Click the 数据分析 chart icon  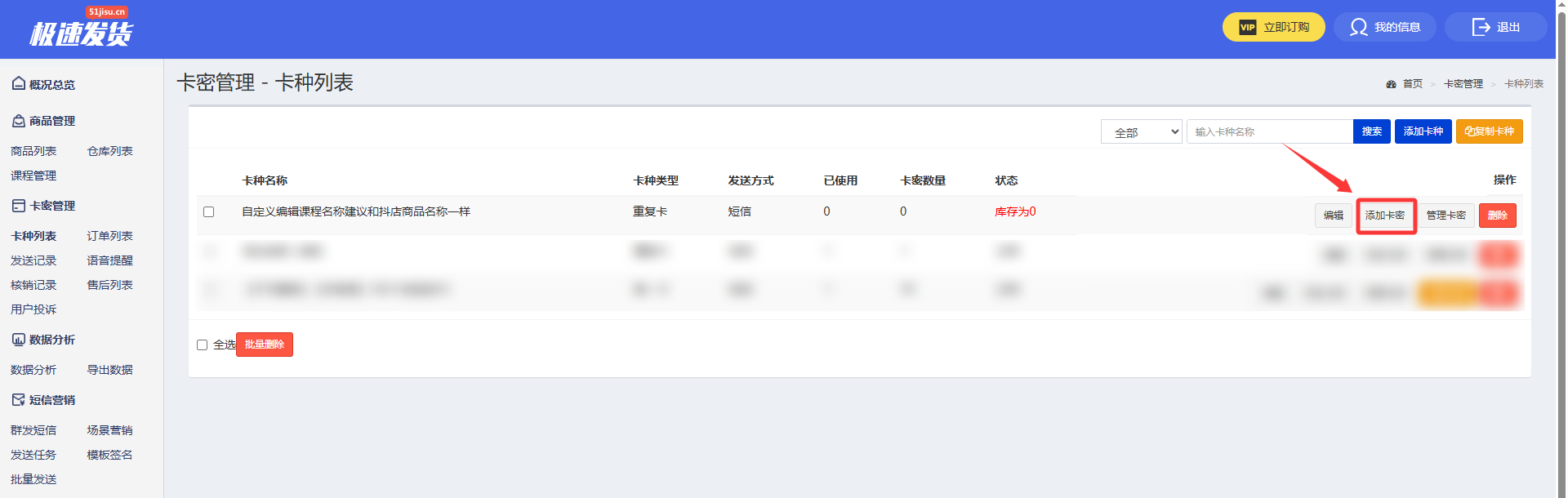coord(18,340)
